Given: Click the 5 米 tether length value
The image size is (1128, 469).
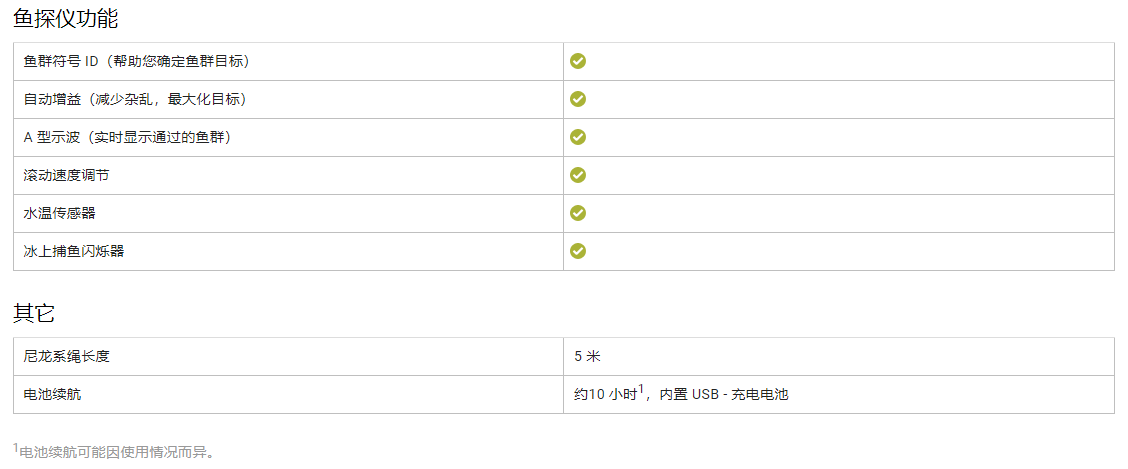Looking at the screenshot, I should 587,356.
